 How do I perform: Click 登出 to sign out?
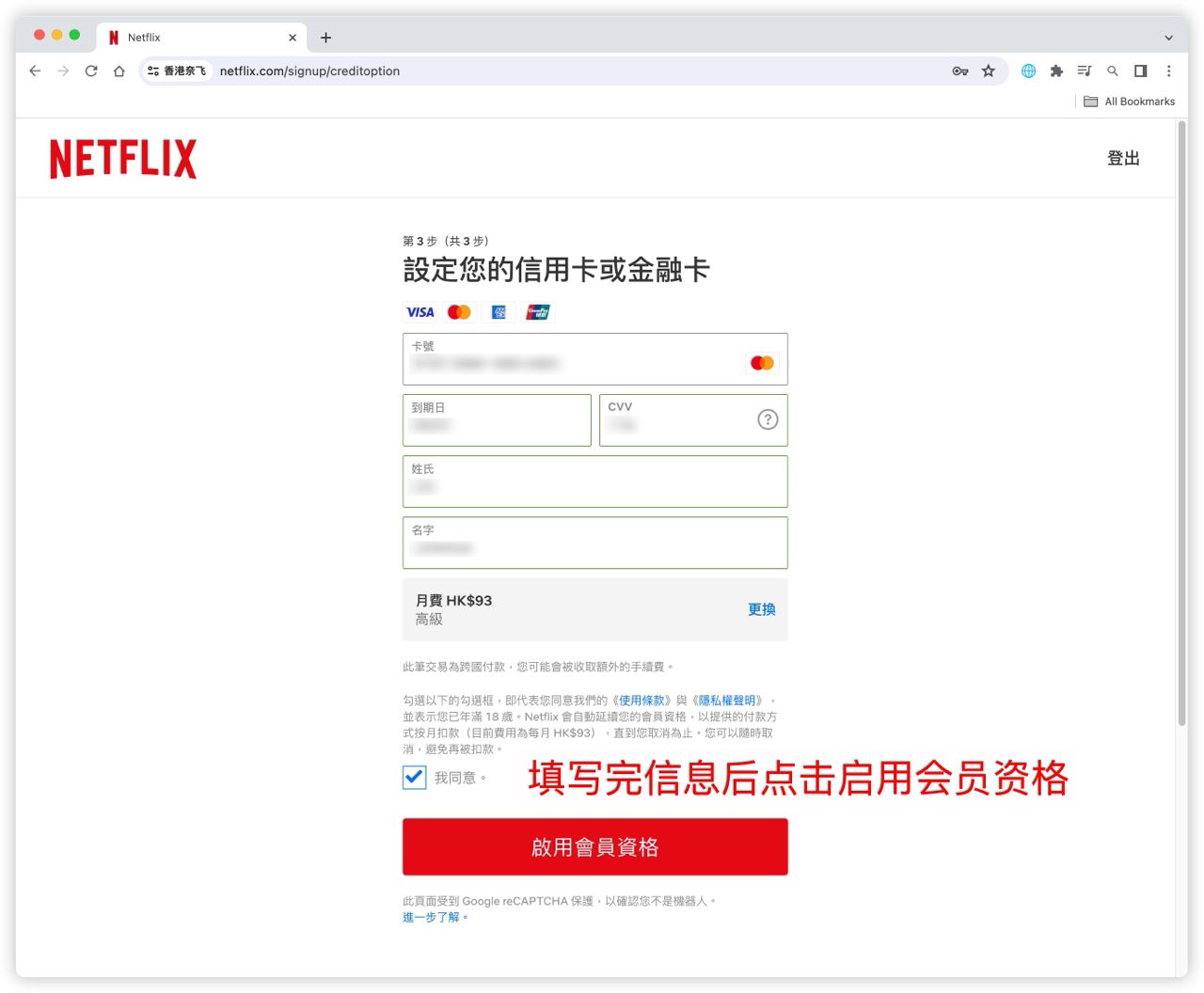1123,159
